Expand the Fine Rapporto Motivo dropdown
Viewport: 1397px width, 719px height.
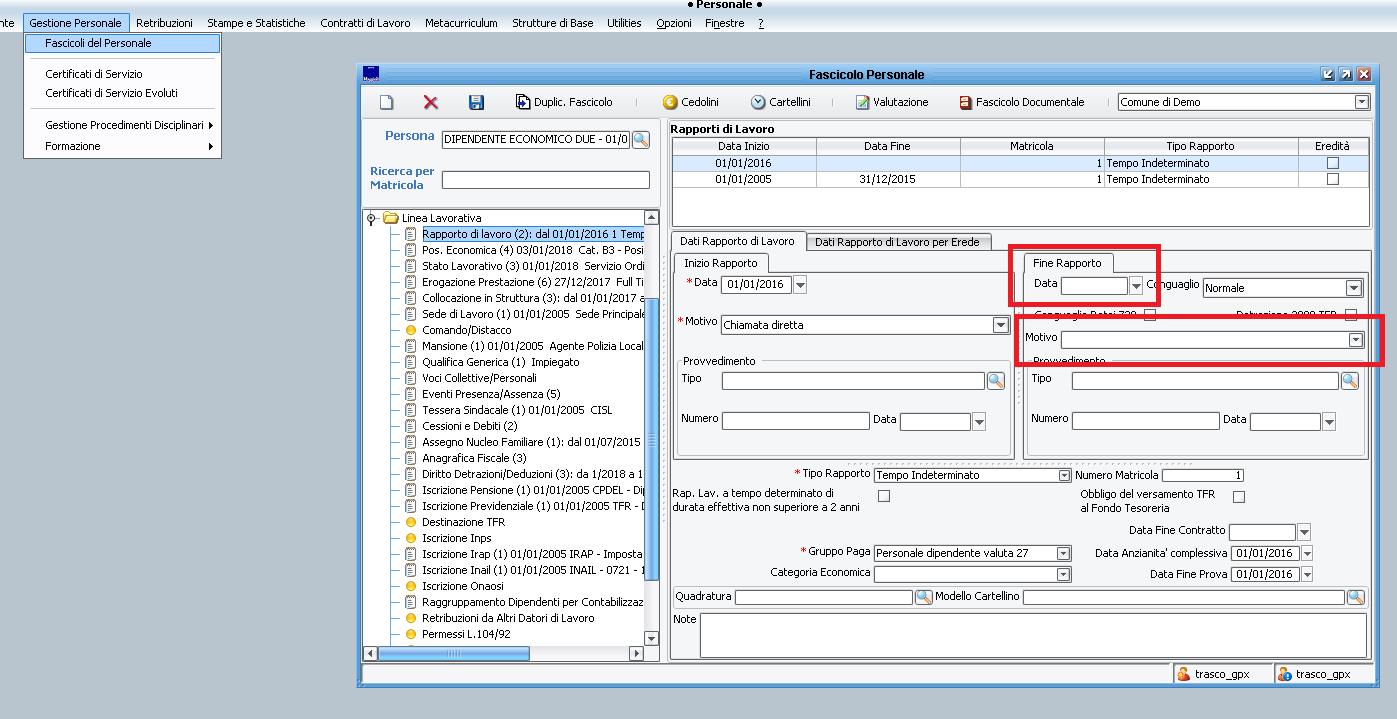click(x=1355, y=340)
